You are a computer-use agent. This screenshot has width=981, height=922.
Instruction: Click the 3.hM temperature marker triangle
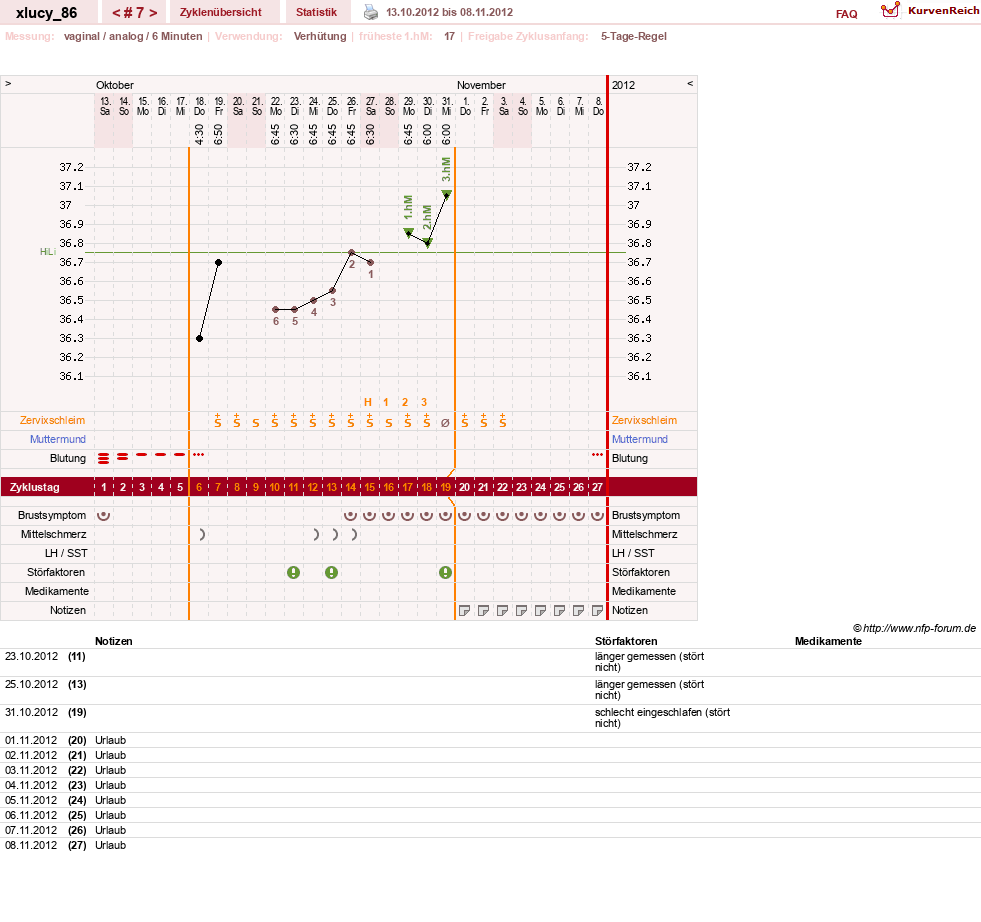coord(447,195)
